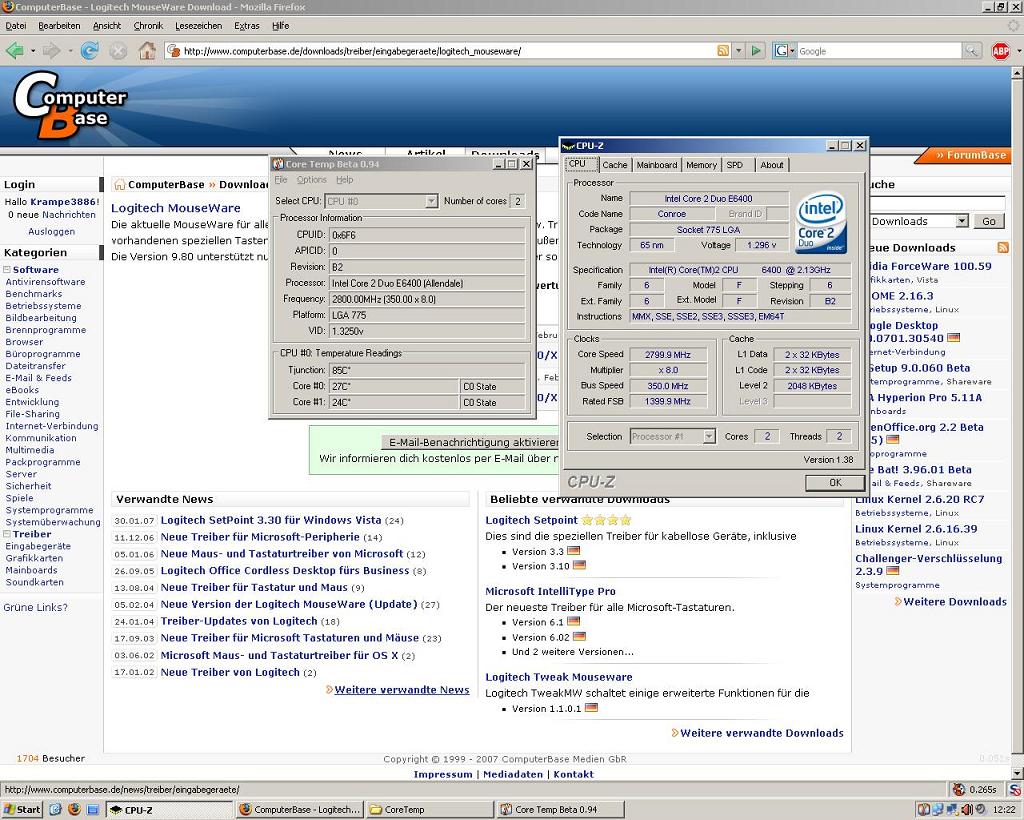Image resolution: width=1024 pixels, height=820 pixels.
Task: Click the Core Temp title bar icon
Action: click(278, 164)
